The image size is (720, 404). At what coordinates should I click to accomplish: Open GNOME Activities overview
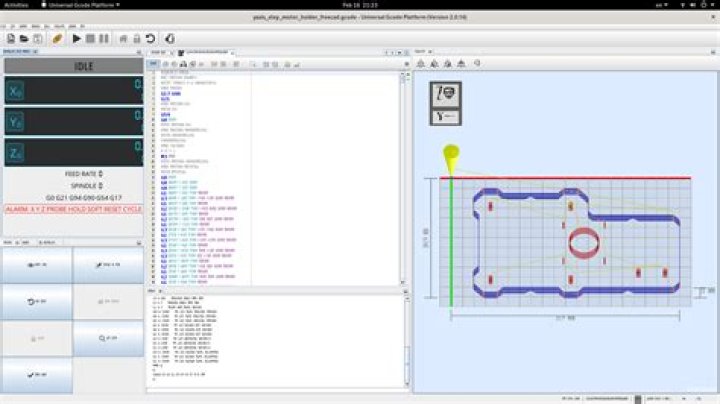(x=16, y=5)
